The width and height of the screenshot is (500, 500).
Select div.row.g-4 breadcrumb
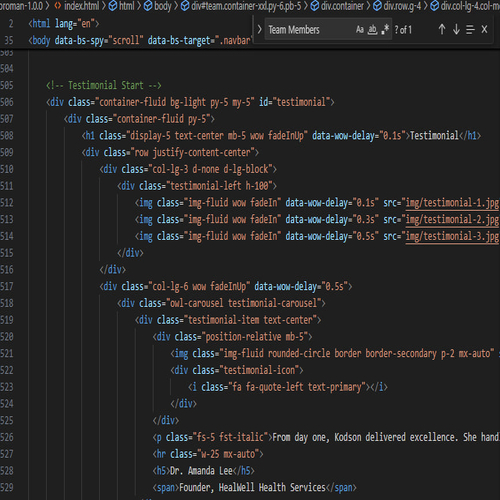click(x=402, y=6)
